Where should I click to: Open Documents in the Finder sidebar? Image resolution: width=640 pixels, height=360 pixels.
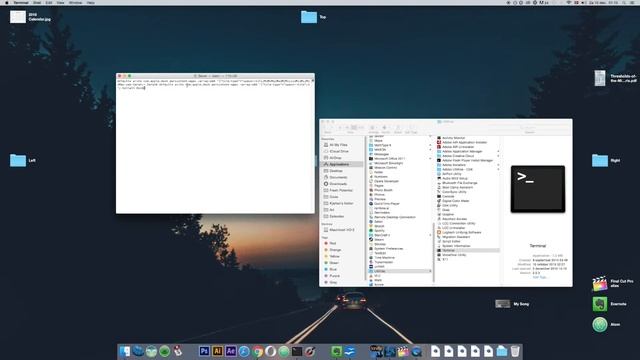point(338,177)
